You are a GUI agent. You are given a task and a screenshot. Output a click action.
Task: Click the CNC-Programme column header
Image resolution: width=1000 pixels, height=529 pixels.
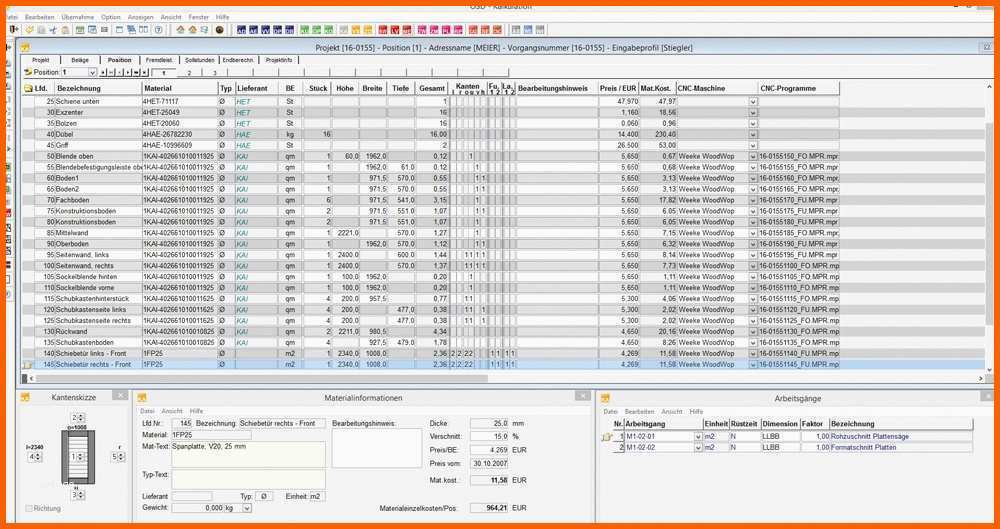click(x=799, y=88)
